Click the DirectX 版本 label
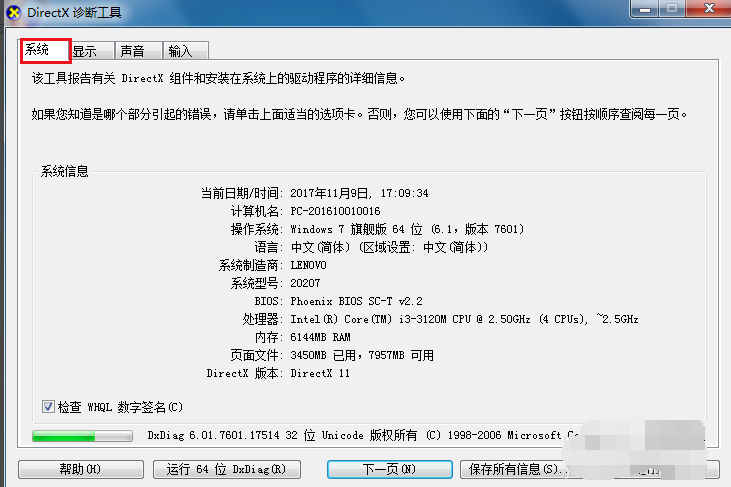The image size is (731, 487). click(x=244, y=373)
